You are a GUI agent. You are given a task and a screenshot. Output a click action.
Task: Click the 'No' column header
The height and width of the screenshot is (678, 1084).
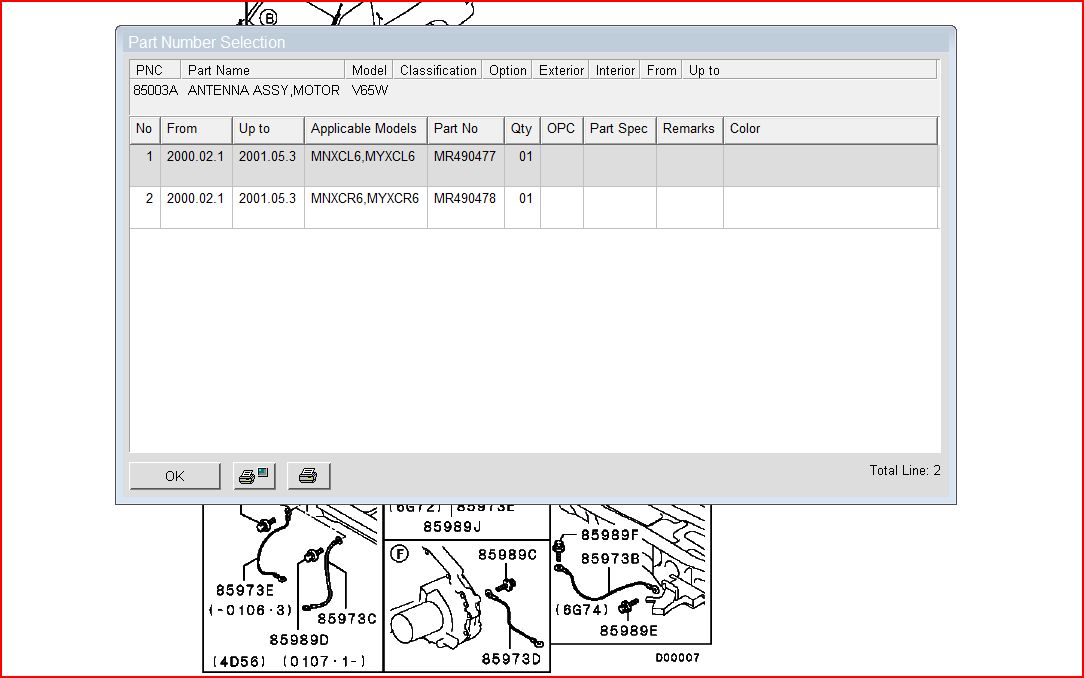tap(145, 129)
